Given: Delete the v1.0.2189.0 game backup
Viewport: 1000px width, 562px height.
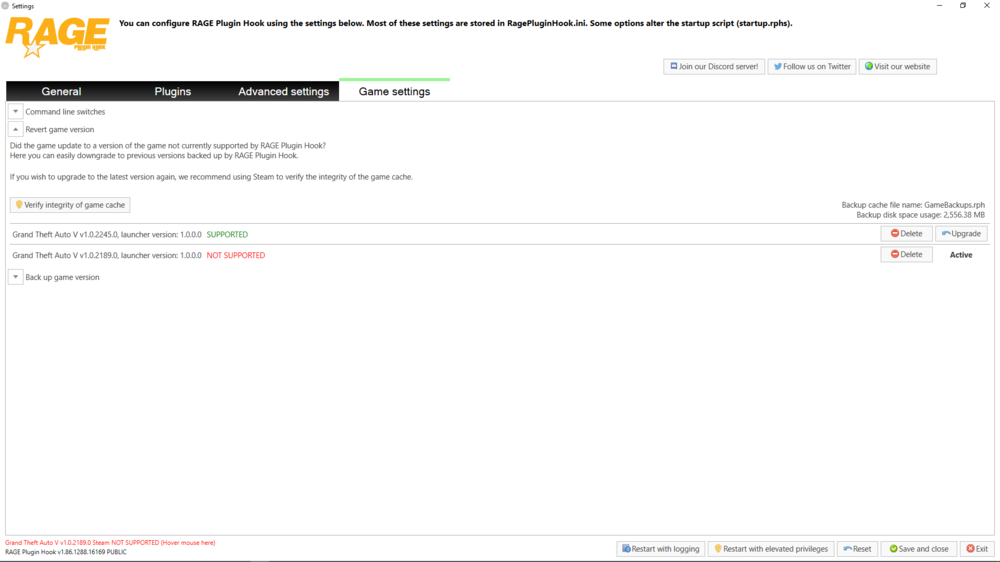Looking at the screenshot, I should [x=906, y=255].
